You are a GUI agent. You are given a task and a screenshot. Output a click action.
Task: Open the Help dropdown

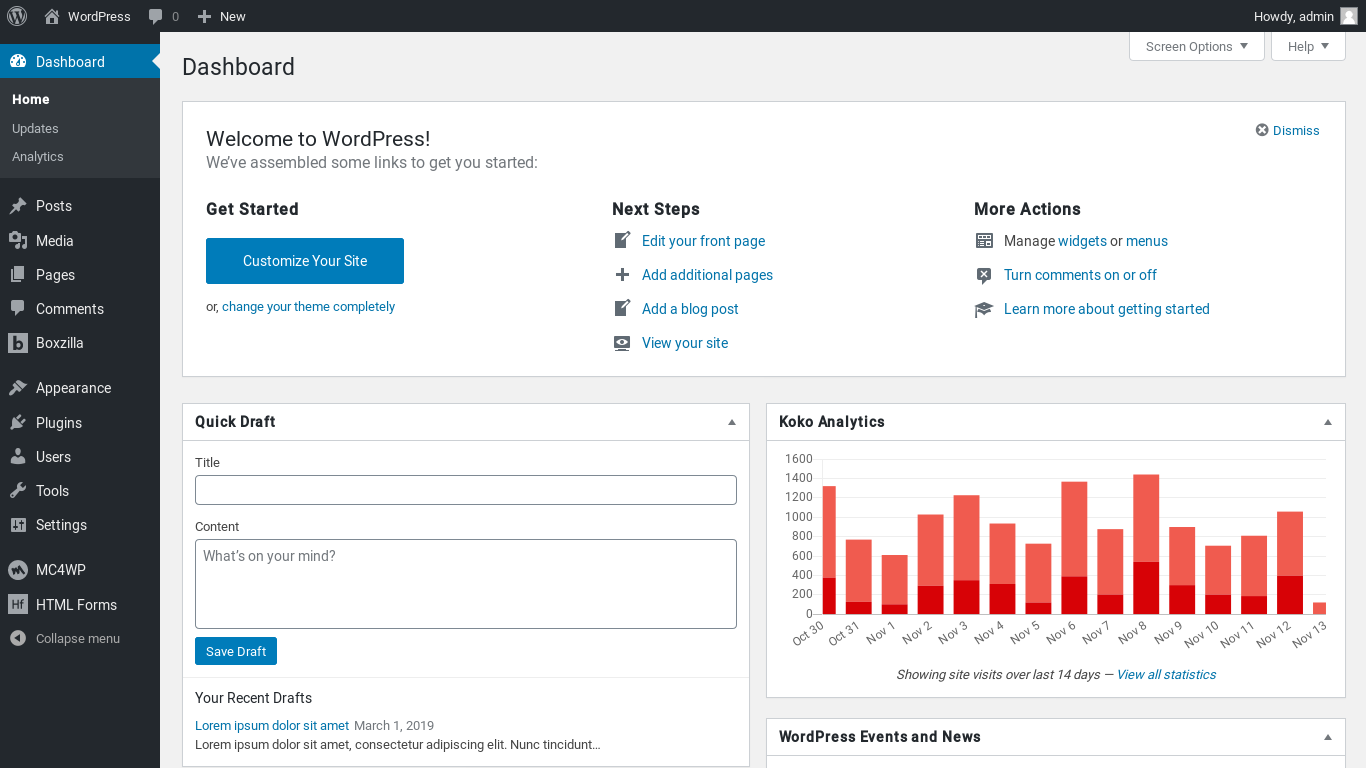point(1307,46)
